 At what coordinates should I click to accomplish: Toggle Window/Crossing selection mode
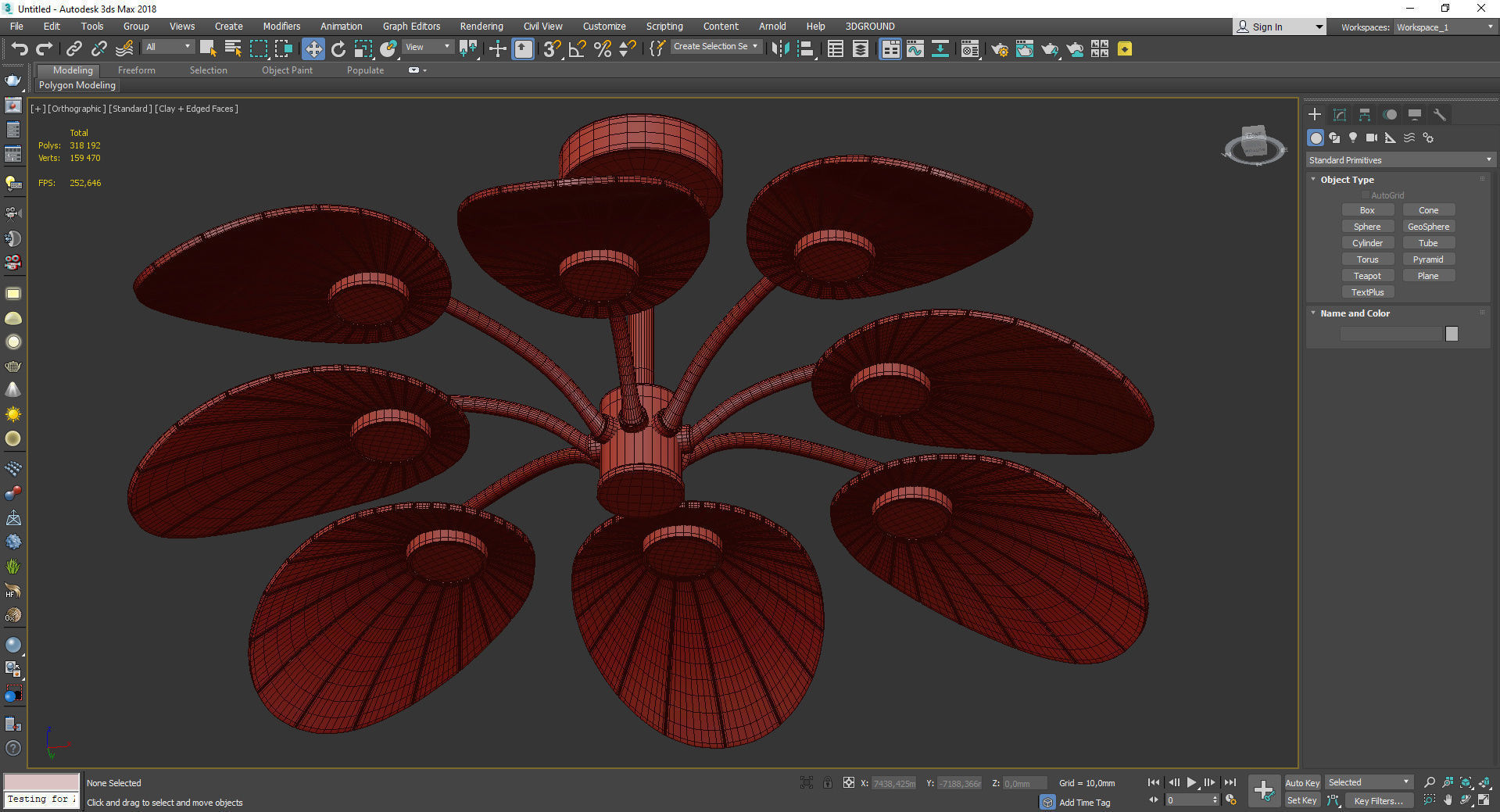283,49
